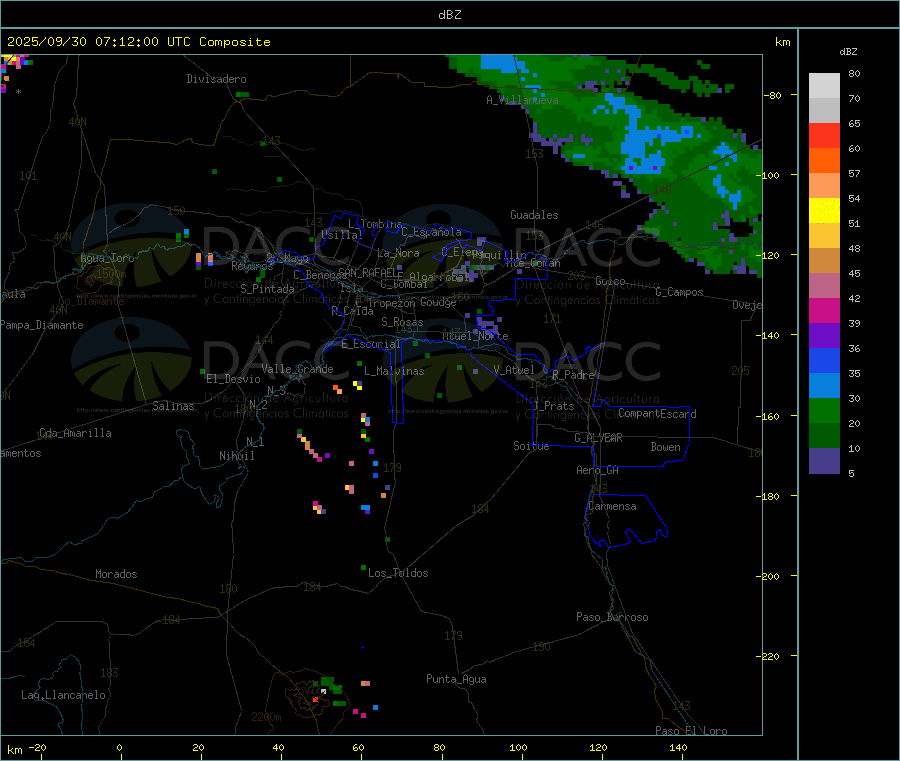Image resolution: width=900 pixels, height=761 pixels.
Task: Click the Cda_Amarilla label
Action: point(75,433)
